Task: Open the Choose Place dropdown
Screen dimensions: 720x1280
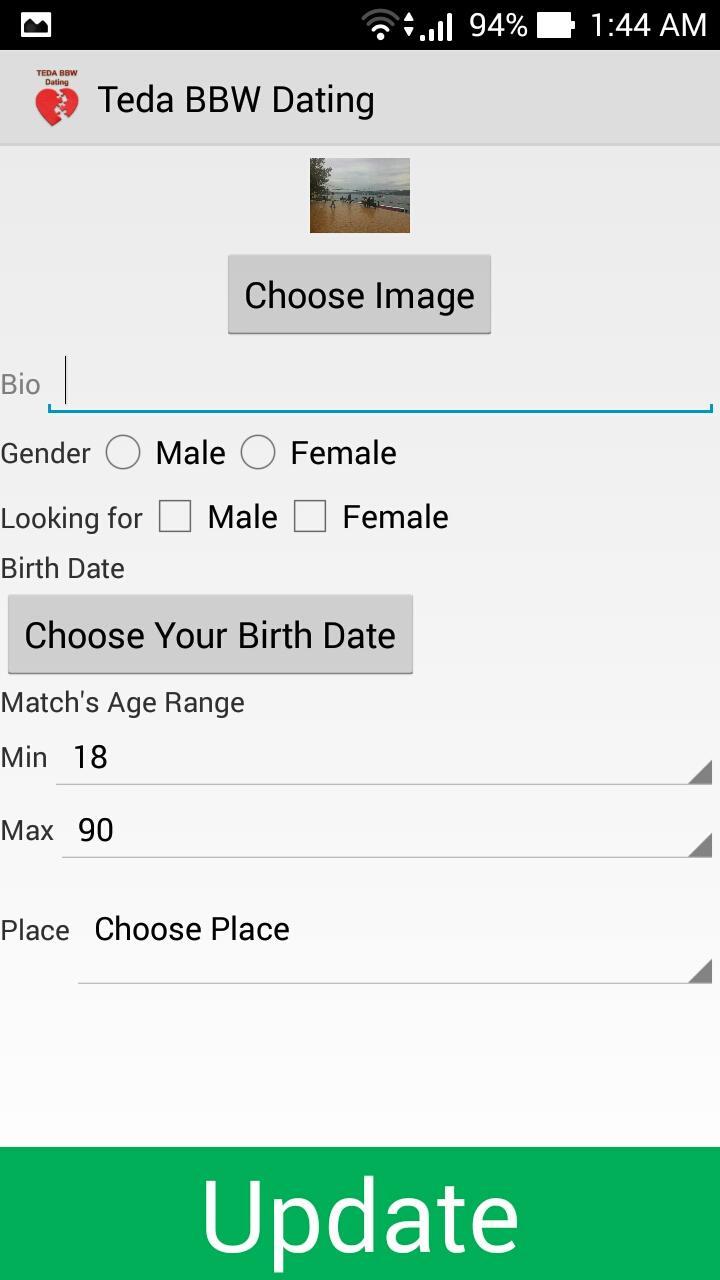Action: coord(390,938)
